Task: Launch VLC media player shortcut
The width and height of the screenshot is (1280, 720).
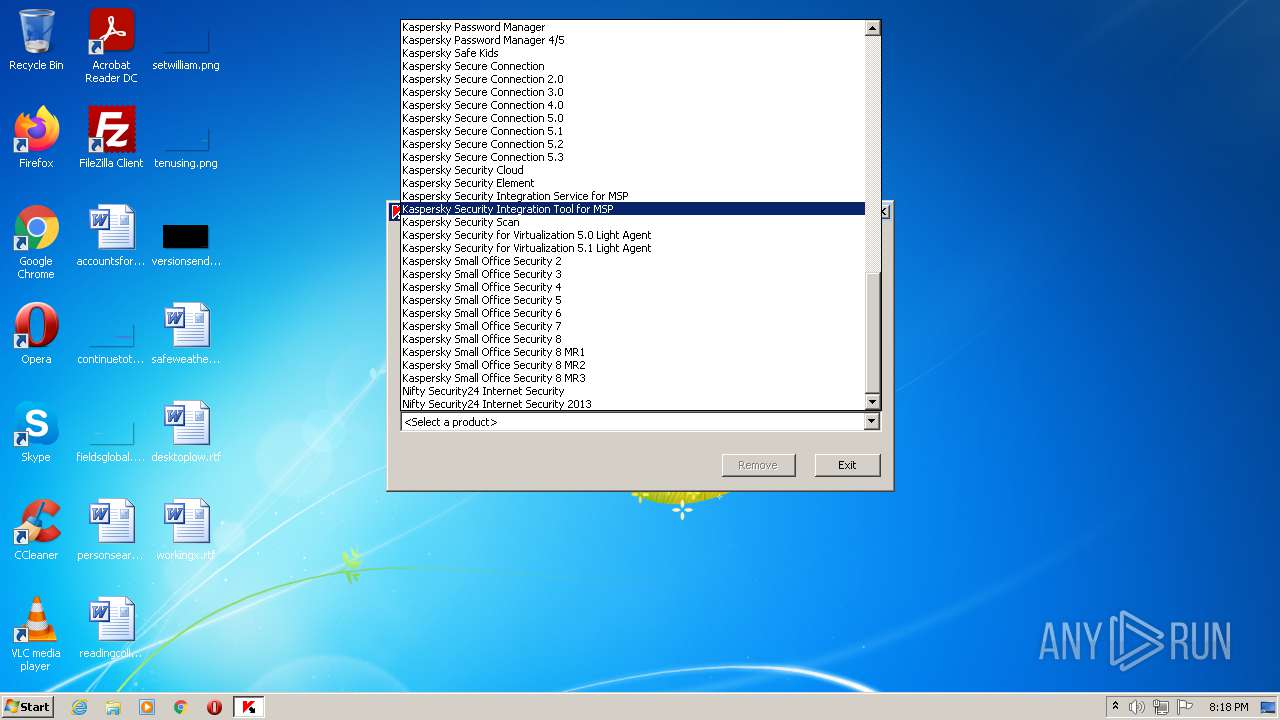Action: point(36,634)
